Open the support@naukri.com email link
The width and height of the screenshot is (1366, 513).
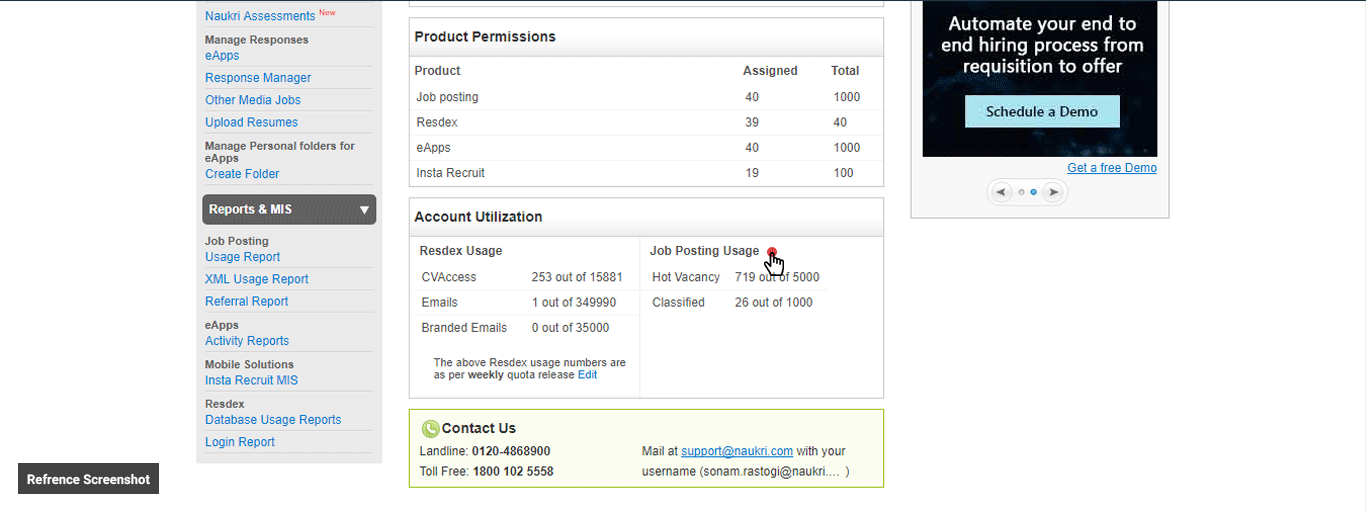(x=737, y=451)
